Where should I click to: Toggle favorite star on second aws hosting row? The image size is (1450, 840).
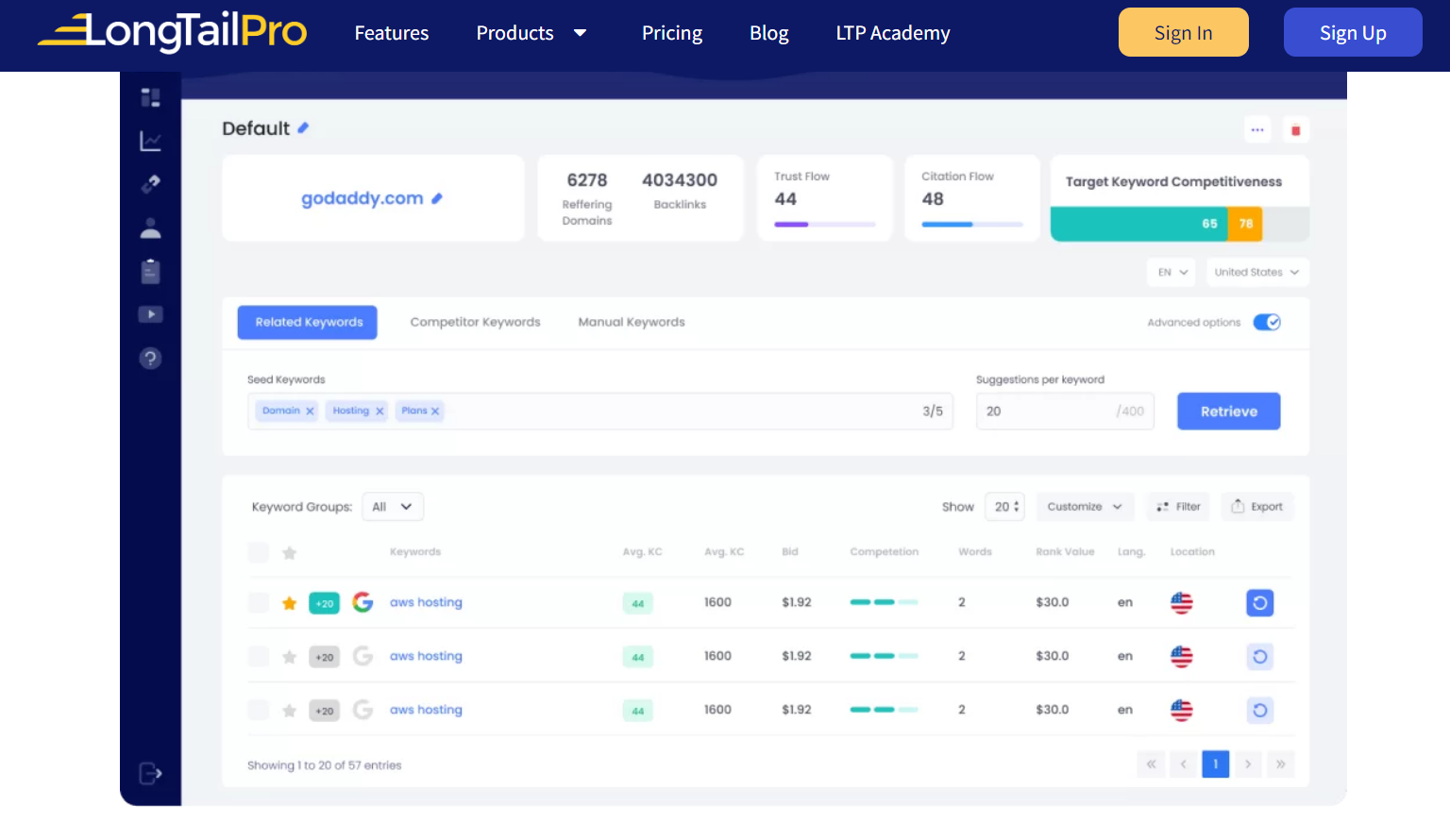click(290, 657)
